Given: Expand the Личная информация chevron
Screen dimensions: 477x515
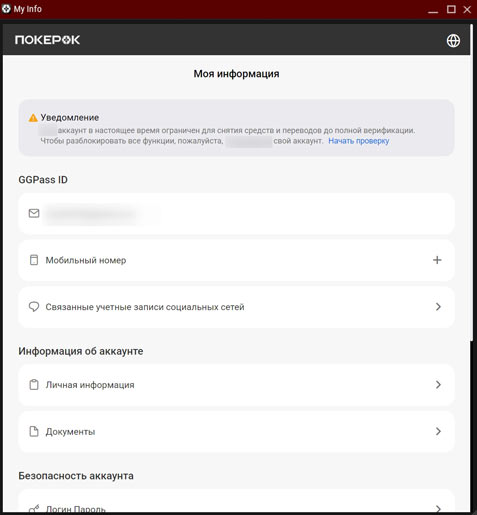Looking at the screenshot, I should pyautogui.click(x=438, y=385).
